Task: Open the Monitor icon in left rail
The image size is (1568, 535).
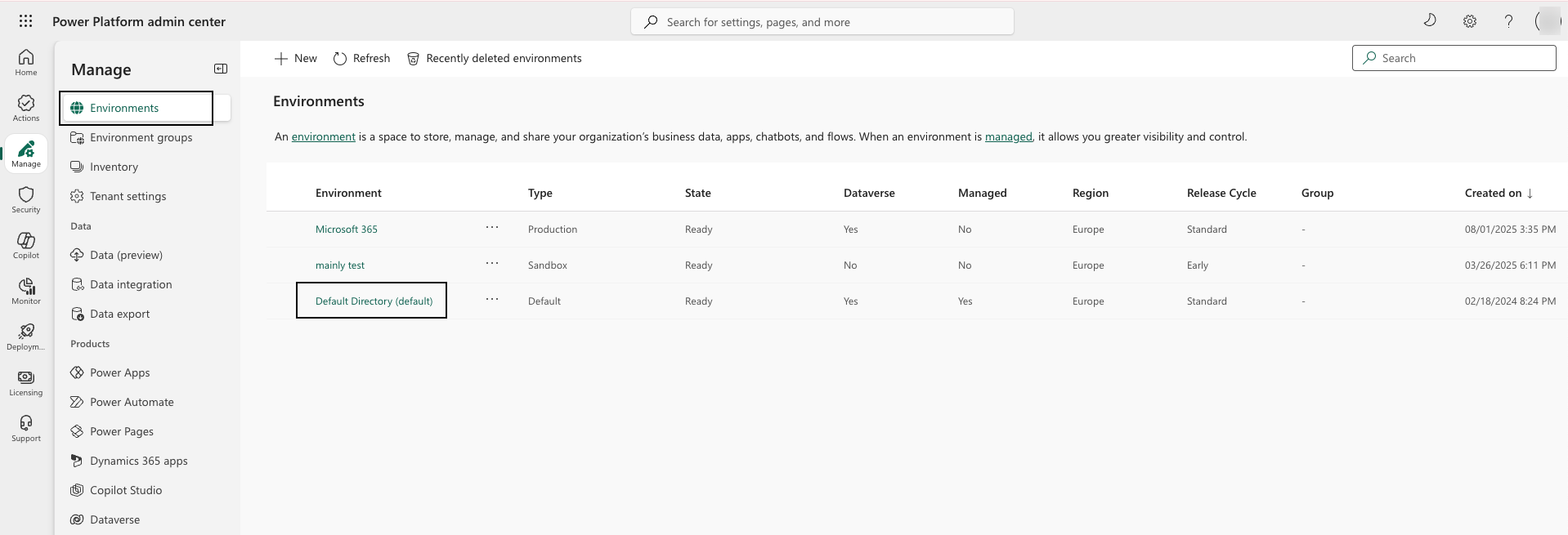Action: pyautogui.click(x=26, y=290)
